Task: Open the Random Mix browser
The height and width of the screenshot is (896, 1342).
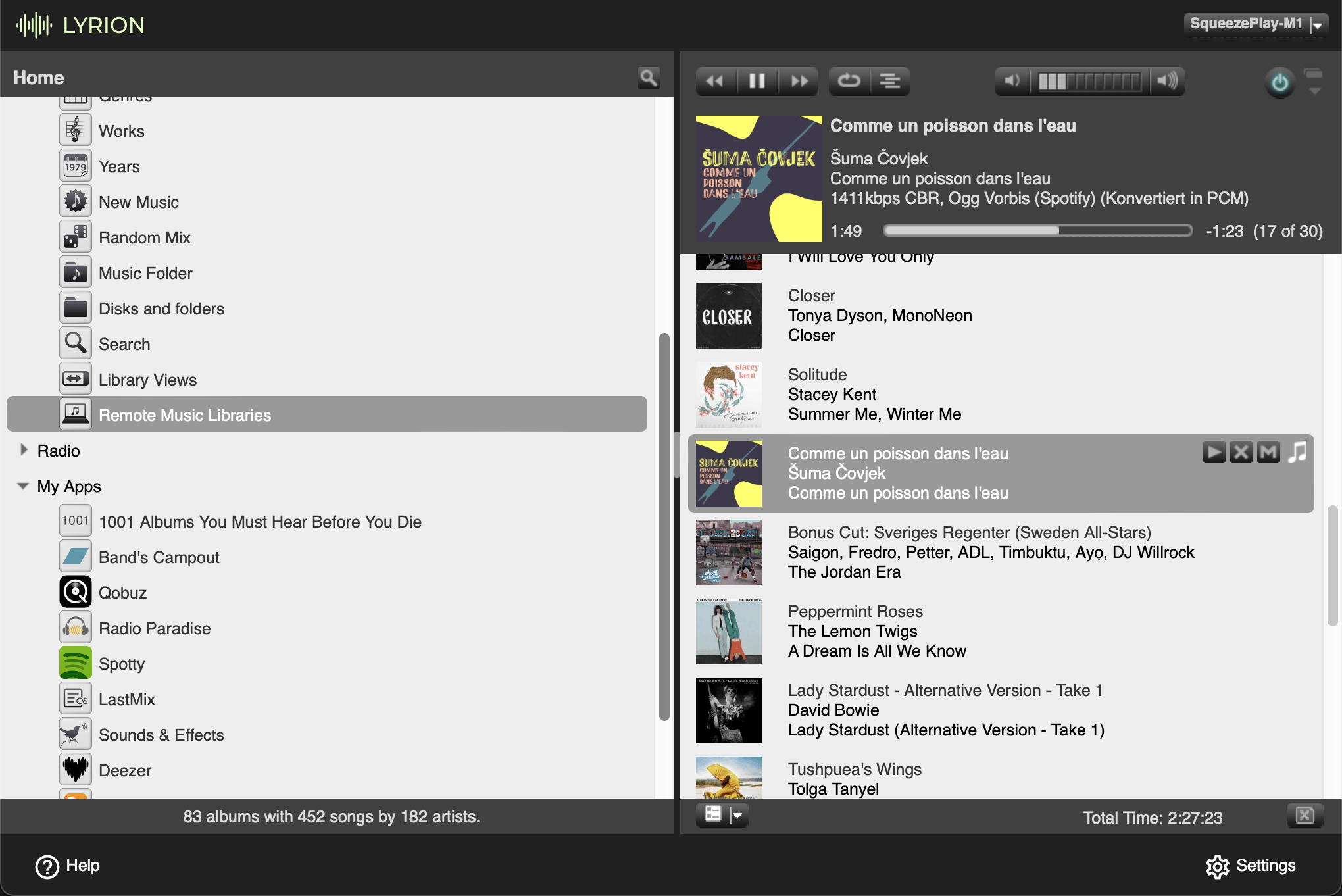Action: (144, 237)
